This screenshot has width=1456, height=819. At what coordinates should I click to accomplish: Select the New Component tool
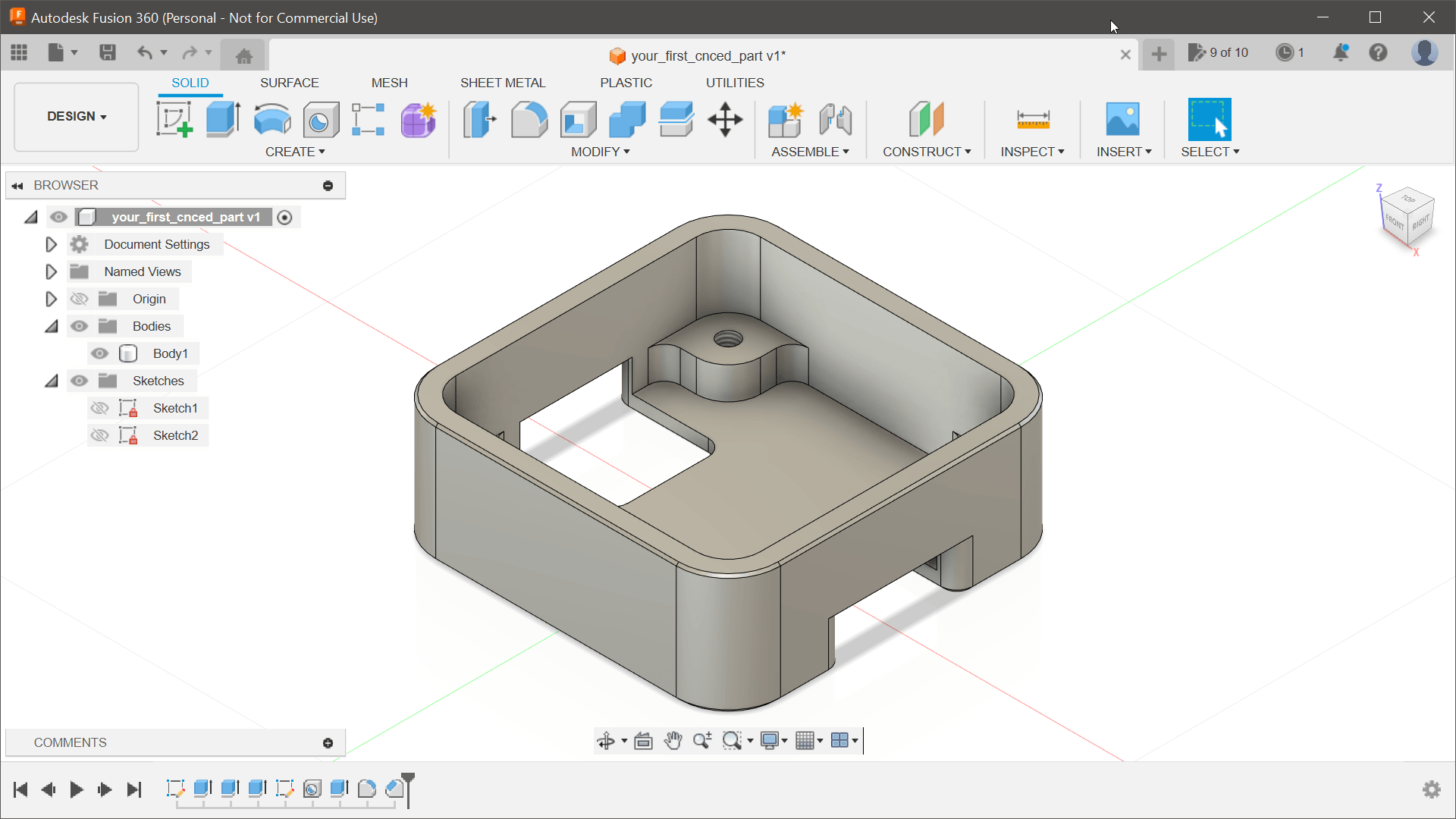pos(785,119)
